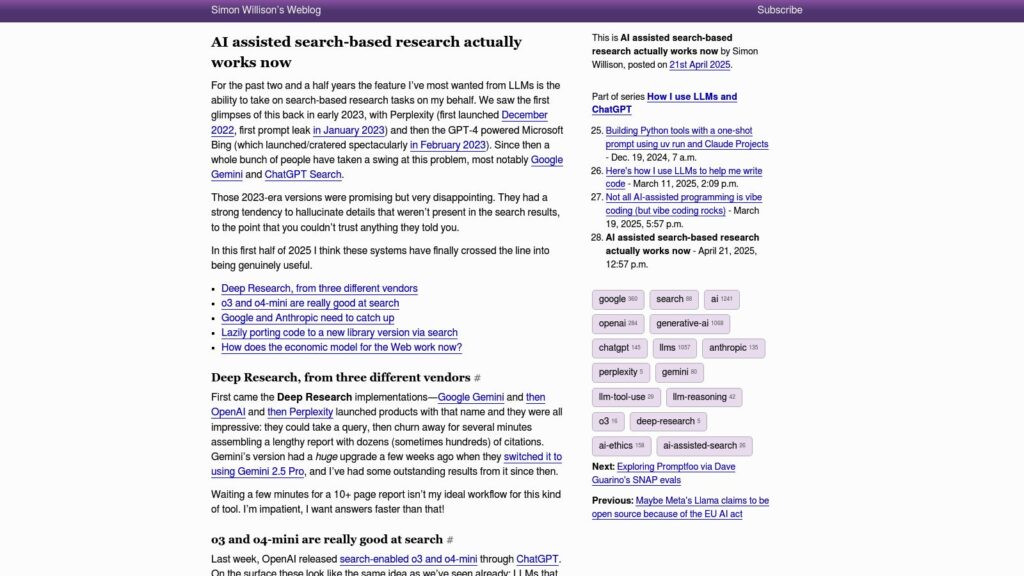Select the gemini tag

[x=679, y=372]
